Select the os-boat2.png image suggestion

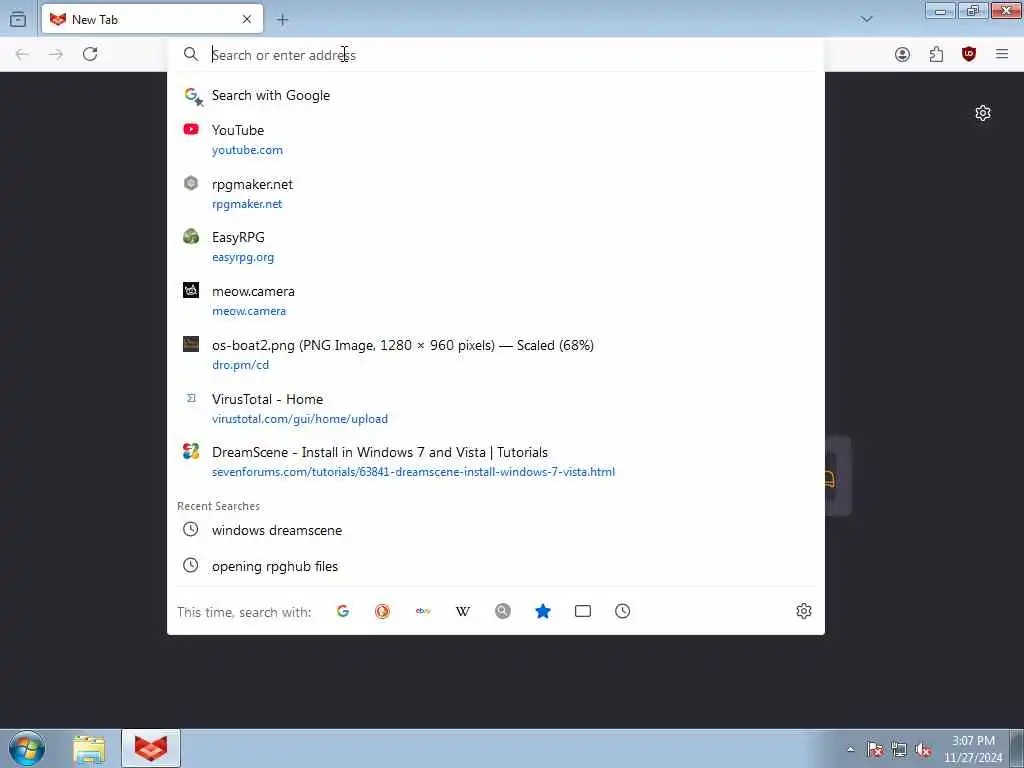[x=496, y=355]
